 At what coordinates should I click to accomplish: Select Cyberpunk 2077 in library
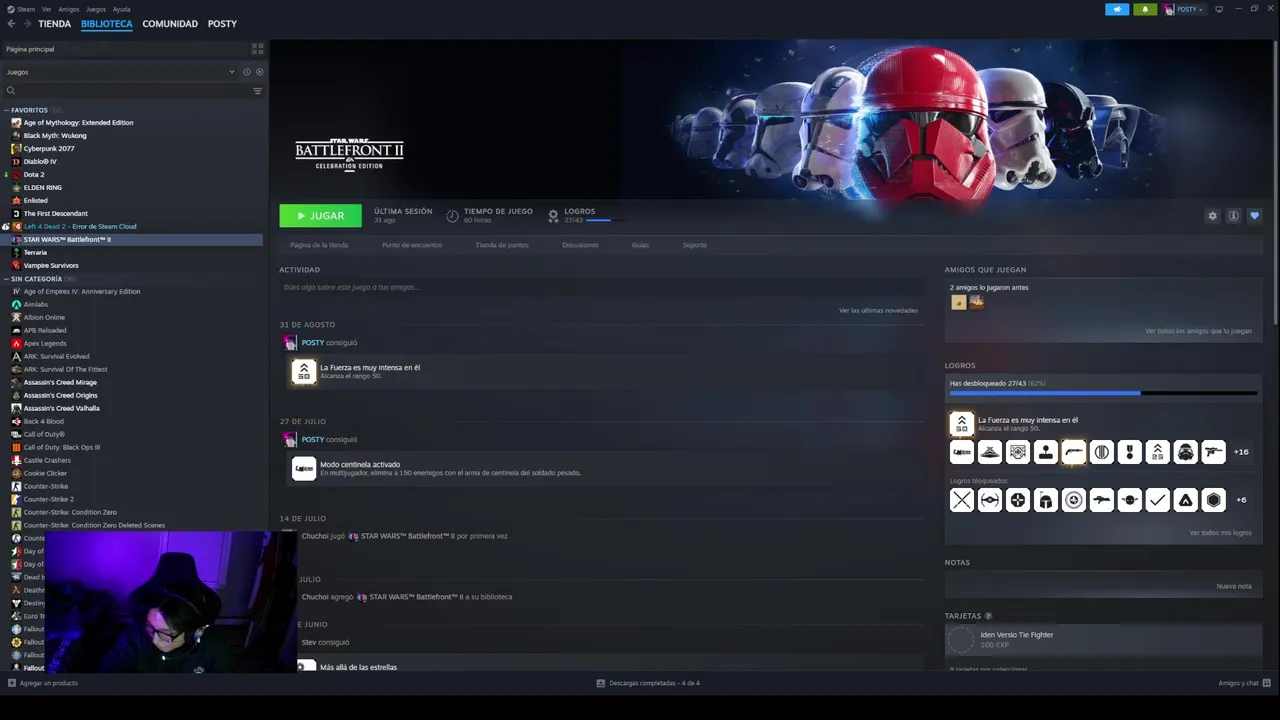[x=49, y=149]
